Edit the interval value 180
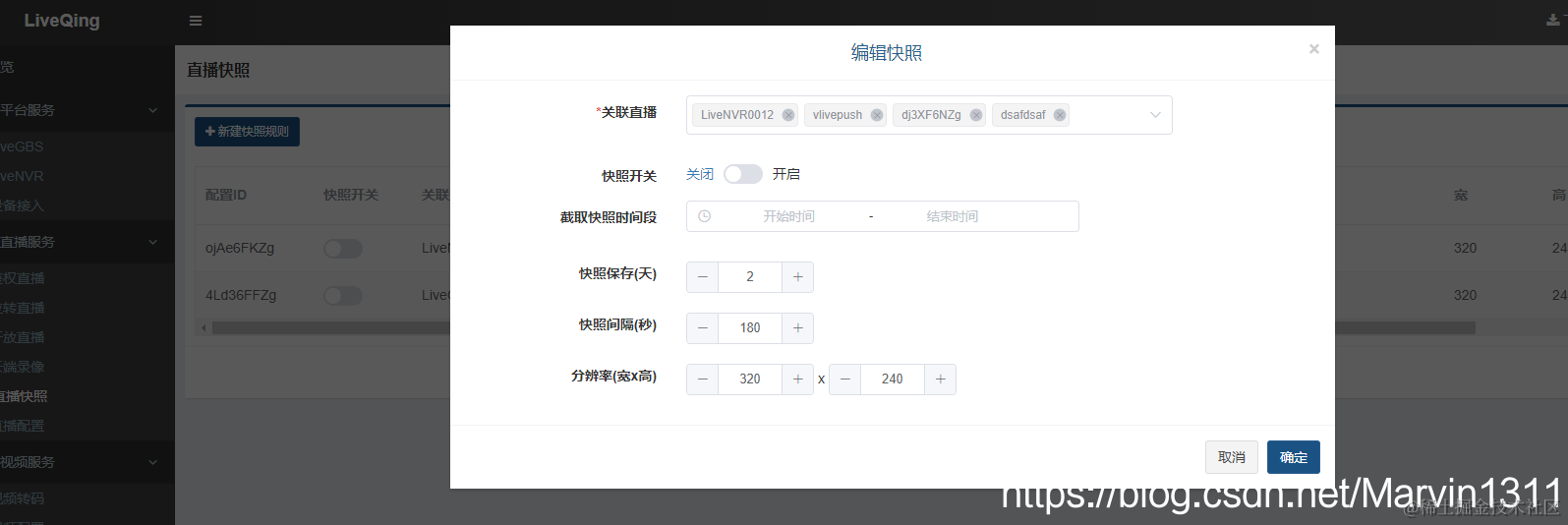Screen dimensions: 1568x525 pos(750,328)
